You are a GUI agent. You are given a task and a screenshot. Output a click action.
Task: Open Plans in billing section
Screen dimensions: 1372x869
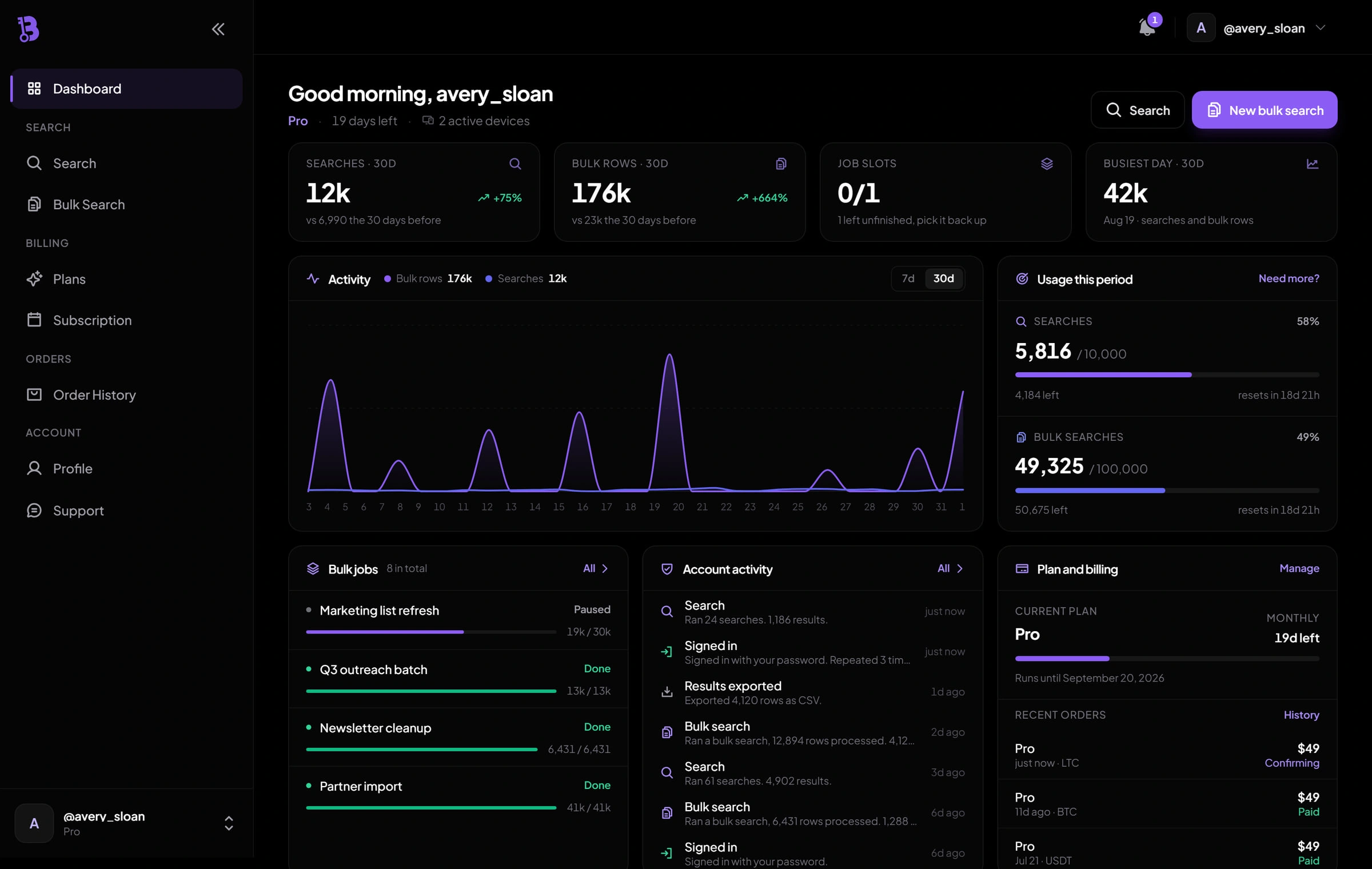(126, 279)
